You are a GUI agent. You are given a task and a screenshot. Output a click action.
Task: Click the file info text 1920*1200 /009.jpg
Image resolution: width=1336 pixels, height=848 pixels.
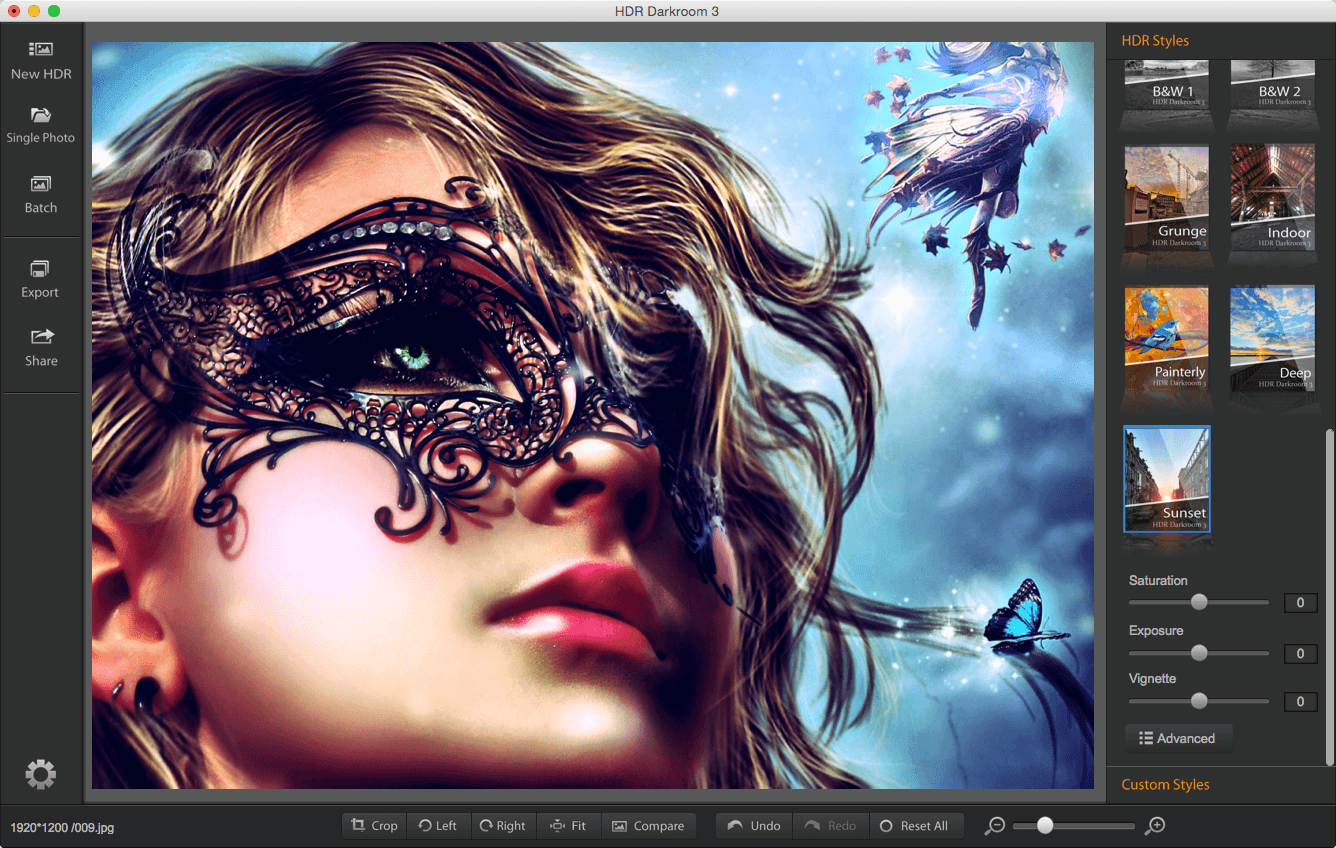[60, 828]
